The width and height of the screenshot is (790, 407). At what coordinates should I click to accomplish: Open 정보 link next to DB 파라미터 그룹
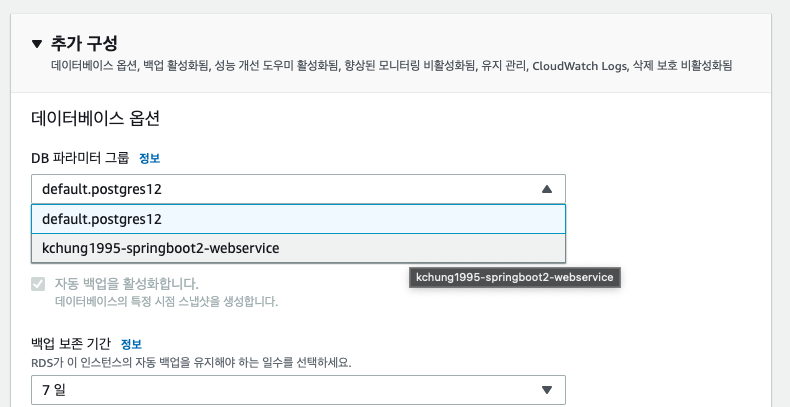point(149,158)
